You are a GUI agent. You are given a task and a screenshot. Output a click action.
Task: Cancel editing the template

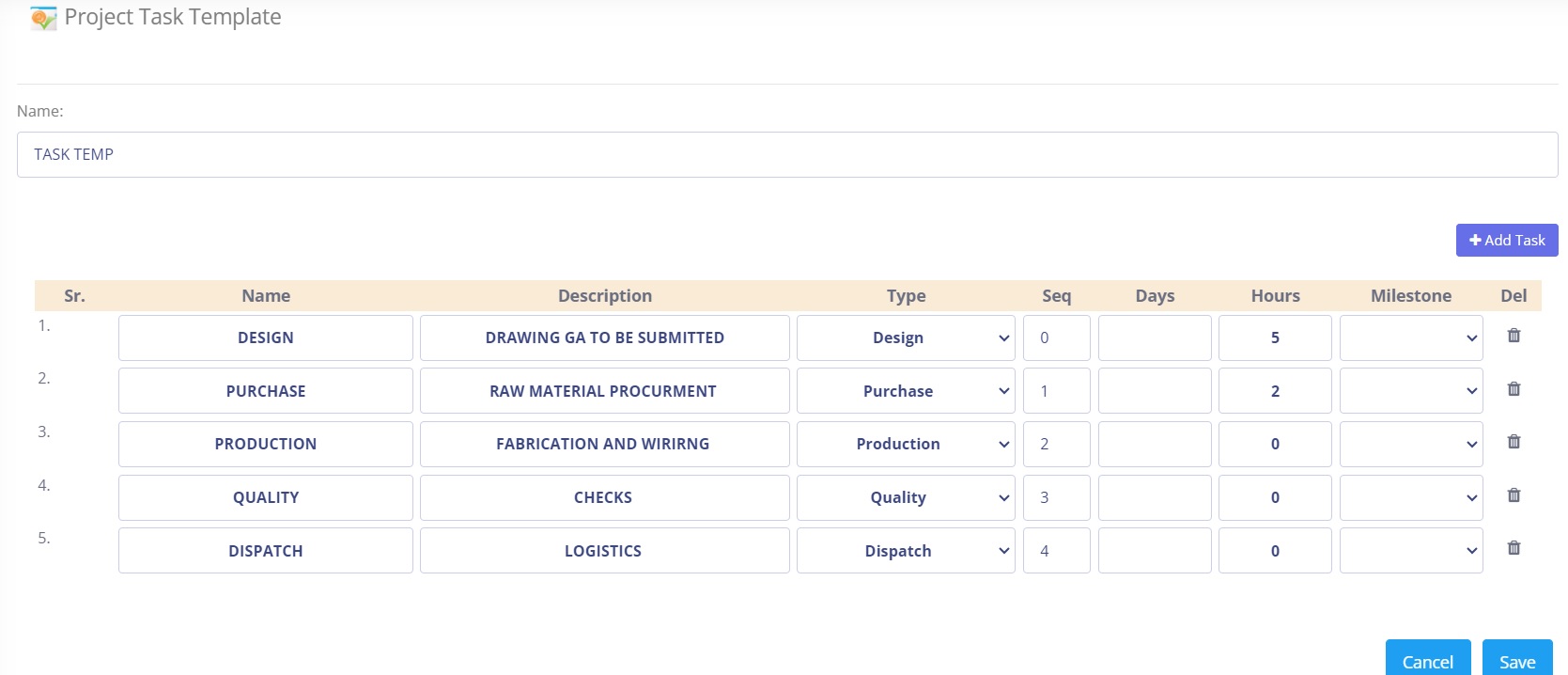coord(1427,661)
